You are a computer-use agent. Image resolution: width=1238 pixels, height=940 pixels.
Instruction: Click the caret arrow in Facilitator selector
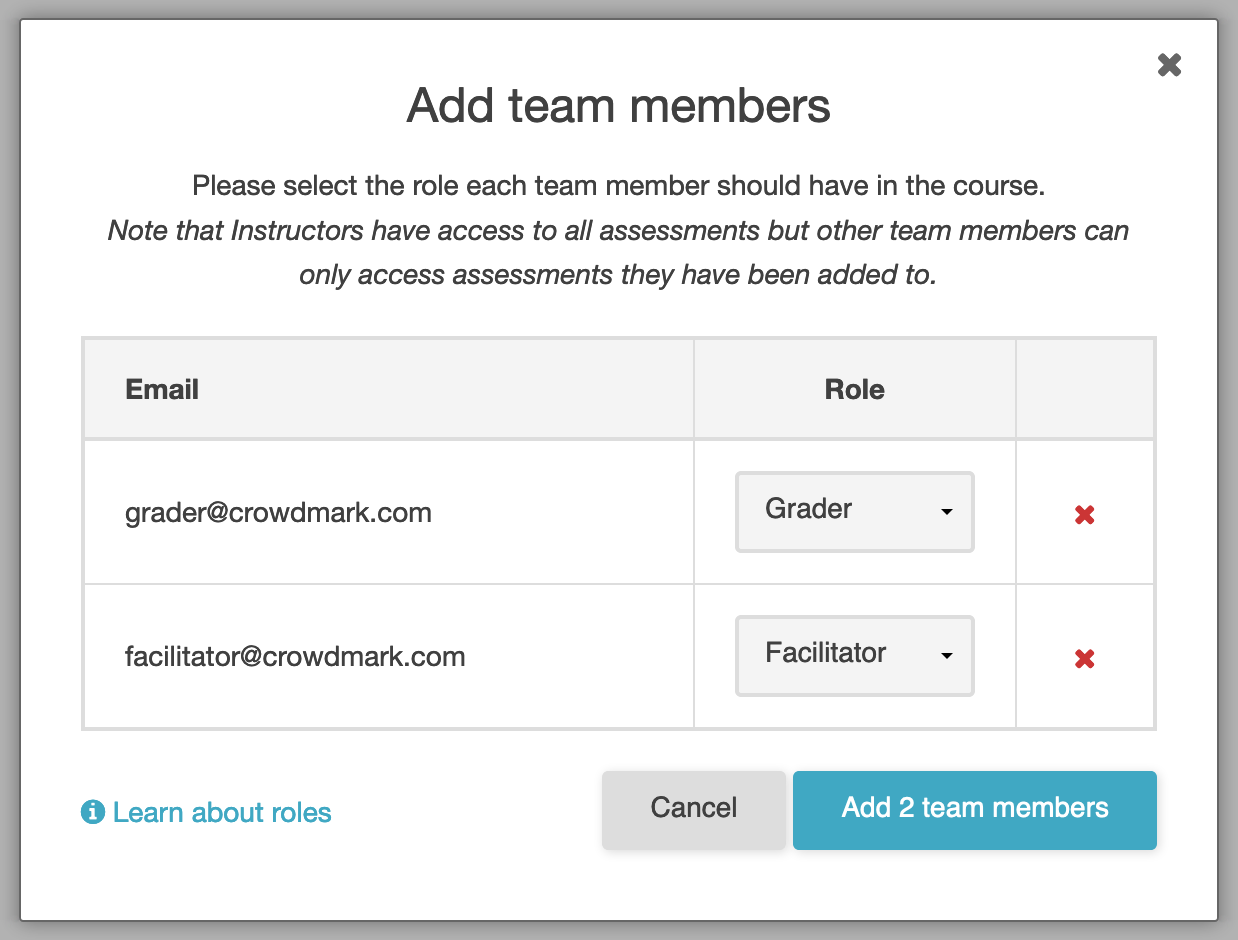tap(947, 656)
